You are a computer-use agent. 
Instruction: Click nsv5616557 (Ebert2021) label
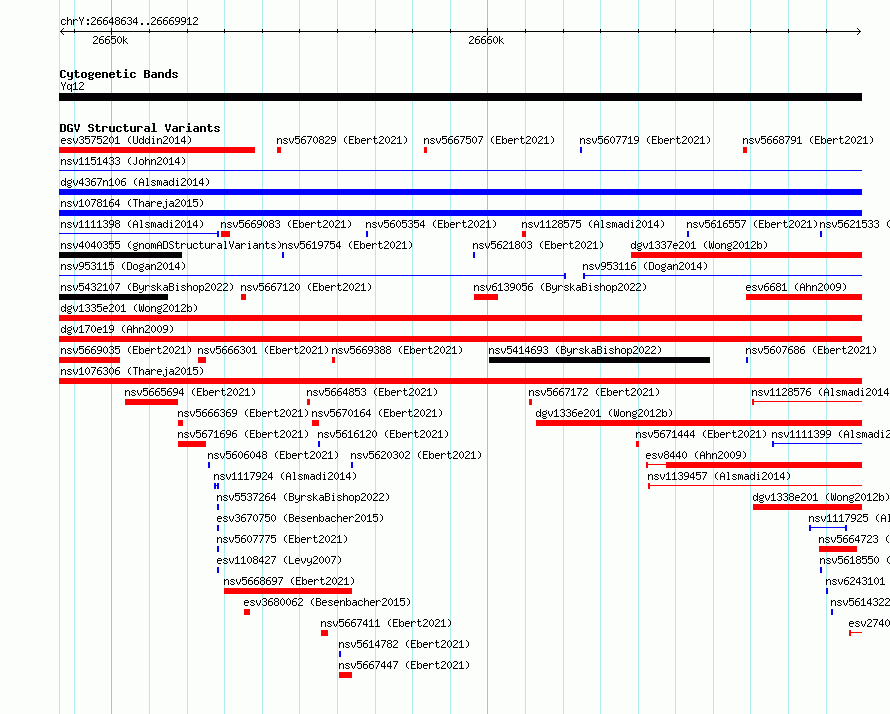point(752,224)
